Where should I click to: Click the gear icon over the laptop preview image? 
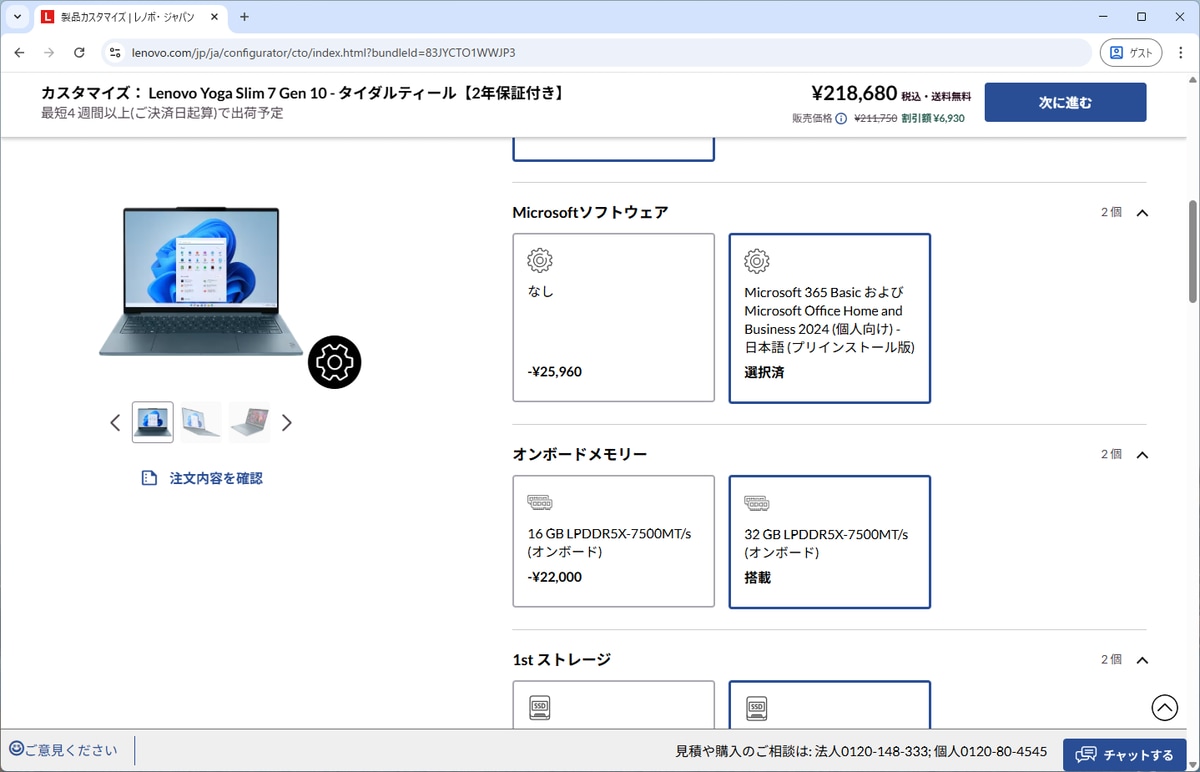click(334, 362)
